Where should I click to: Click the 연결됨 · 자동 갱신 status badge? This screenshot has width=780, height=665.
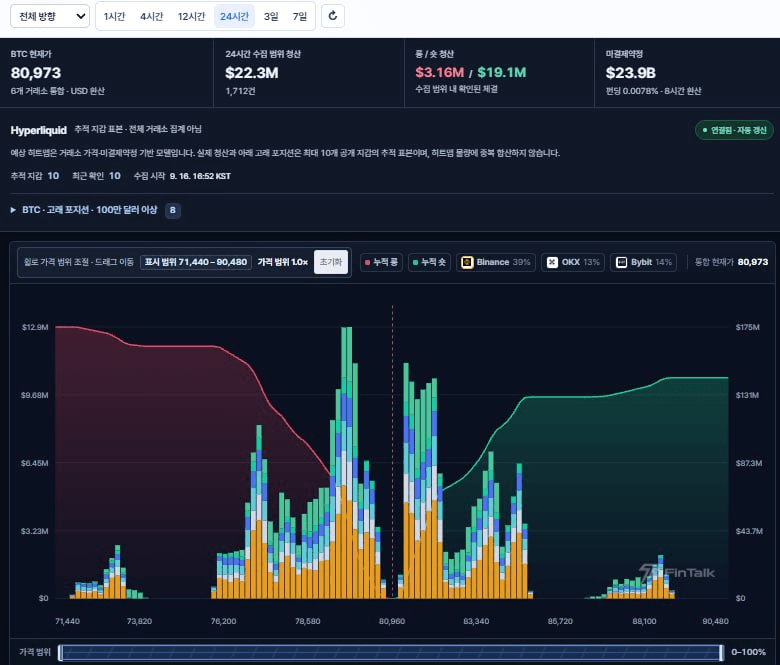[734, 130]
